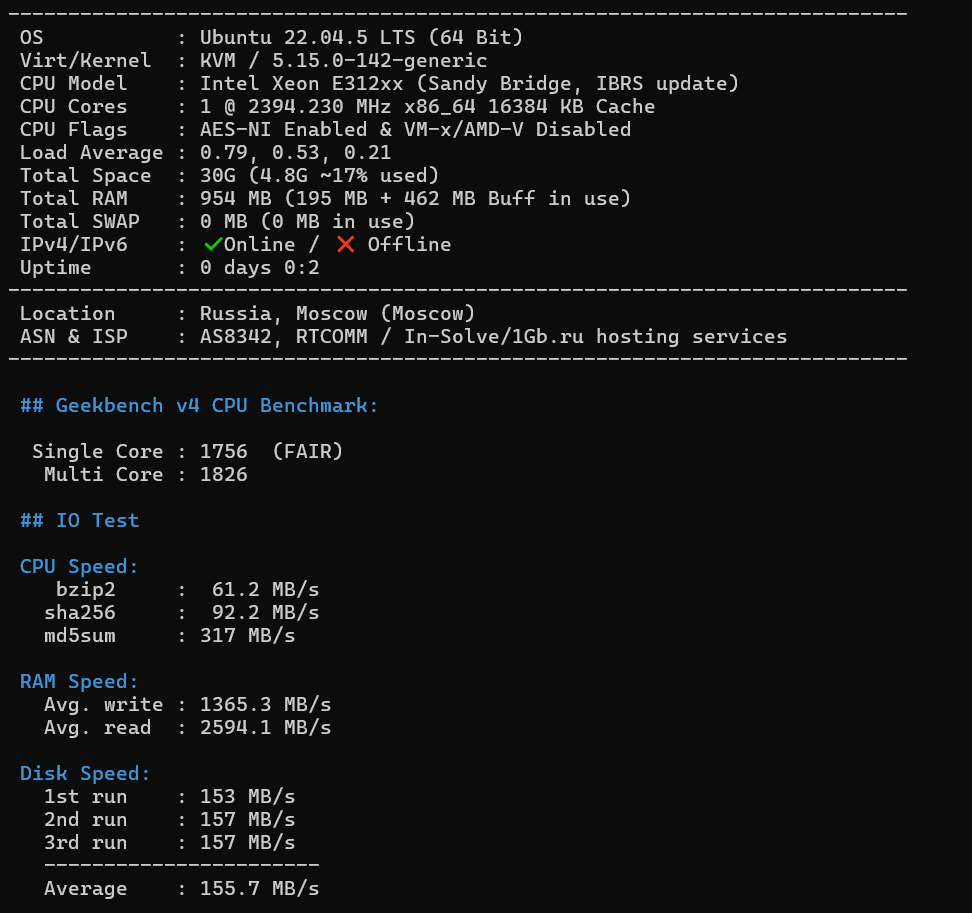Click the Single Core score 1756

[224, 451]
